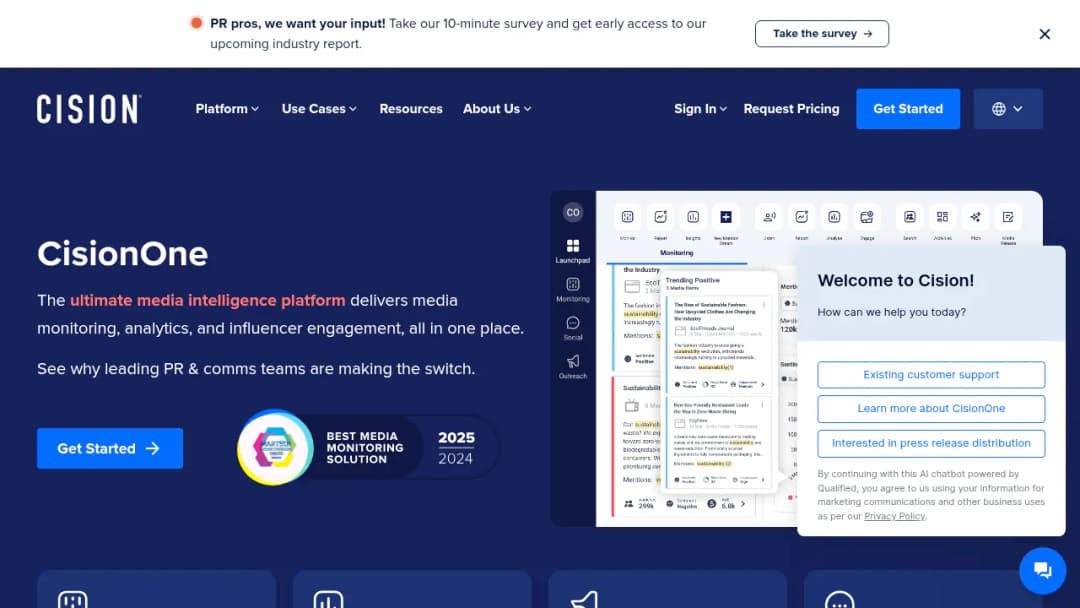This screenshot has height=608, width=1080.
Task: Click the Take the survey button
Action: [x=822, y=34]
